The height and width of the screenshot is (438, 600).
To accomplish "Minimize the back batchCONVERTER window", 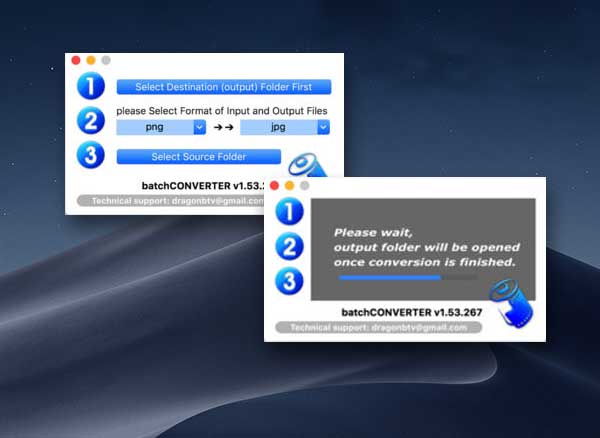I will click(x=91, y=60).
